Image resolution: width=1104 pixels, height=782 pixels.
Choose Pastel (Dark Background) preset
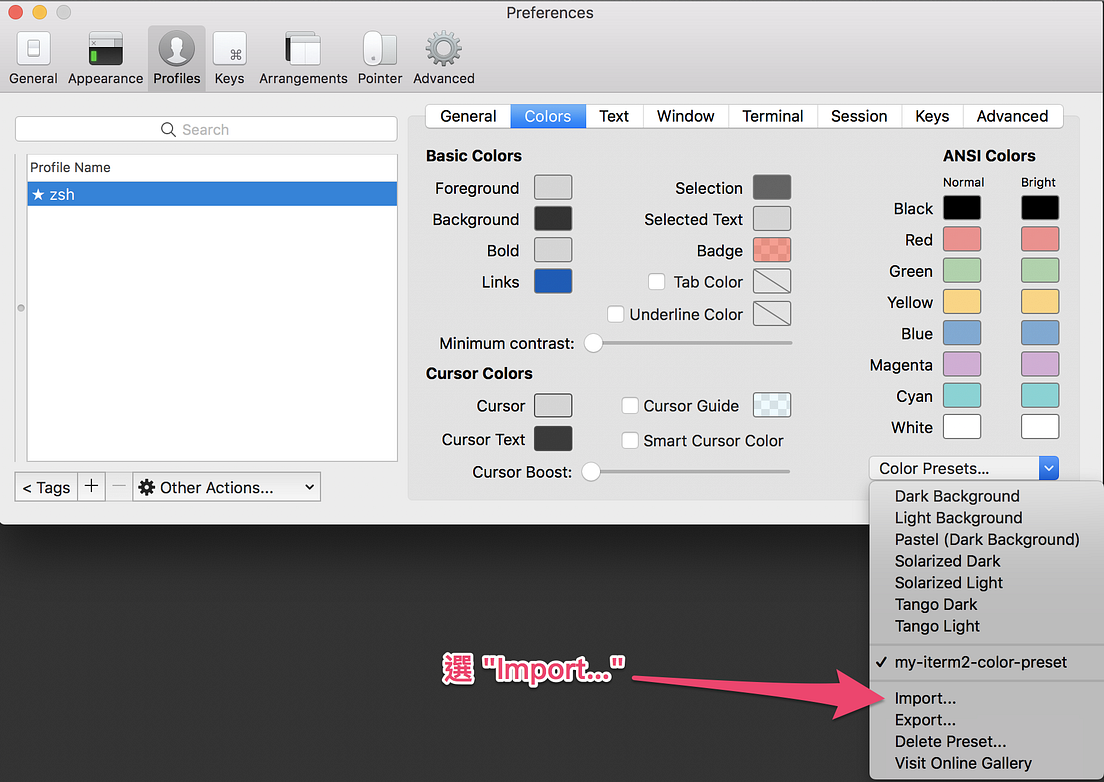986,540
